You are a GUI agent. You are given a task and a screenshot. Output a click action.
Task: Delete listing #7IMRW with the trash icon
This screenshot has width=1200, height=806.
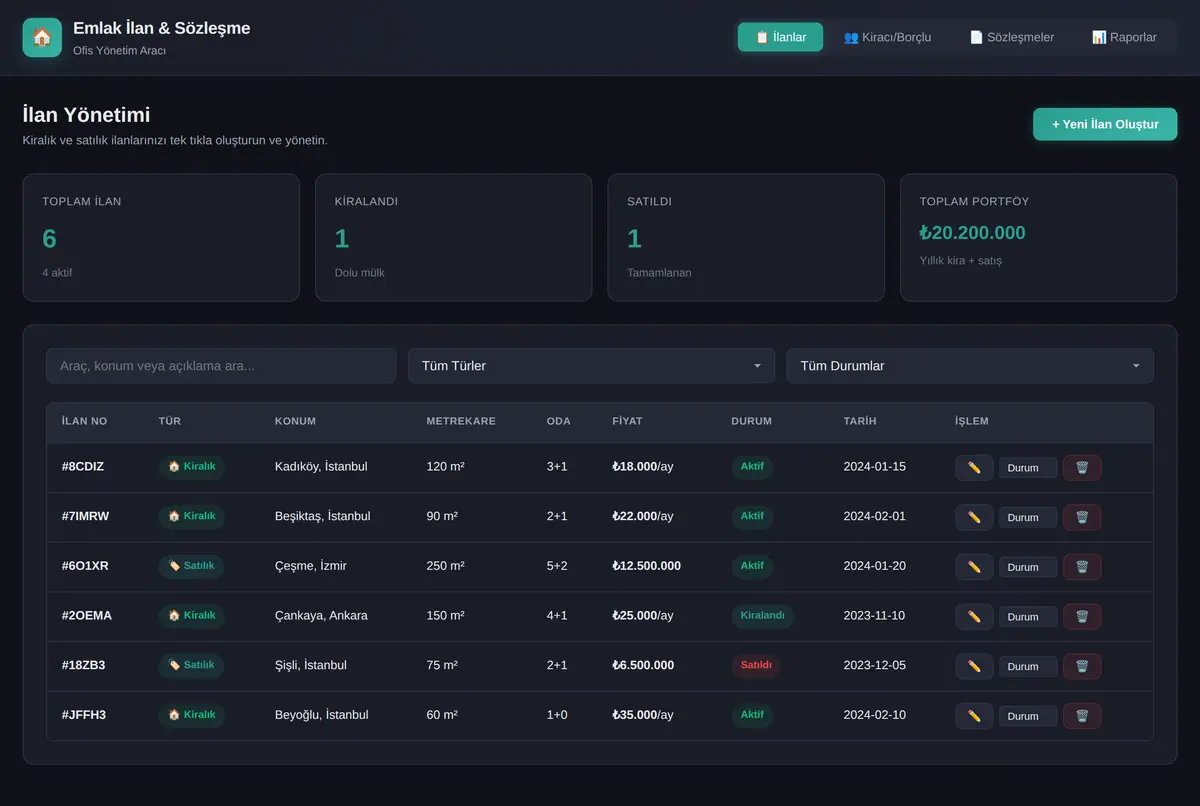(1082, 517)
